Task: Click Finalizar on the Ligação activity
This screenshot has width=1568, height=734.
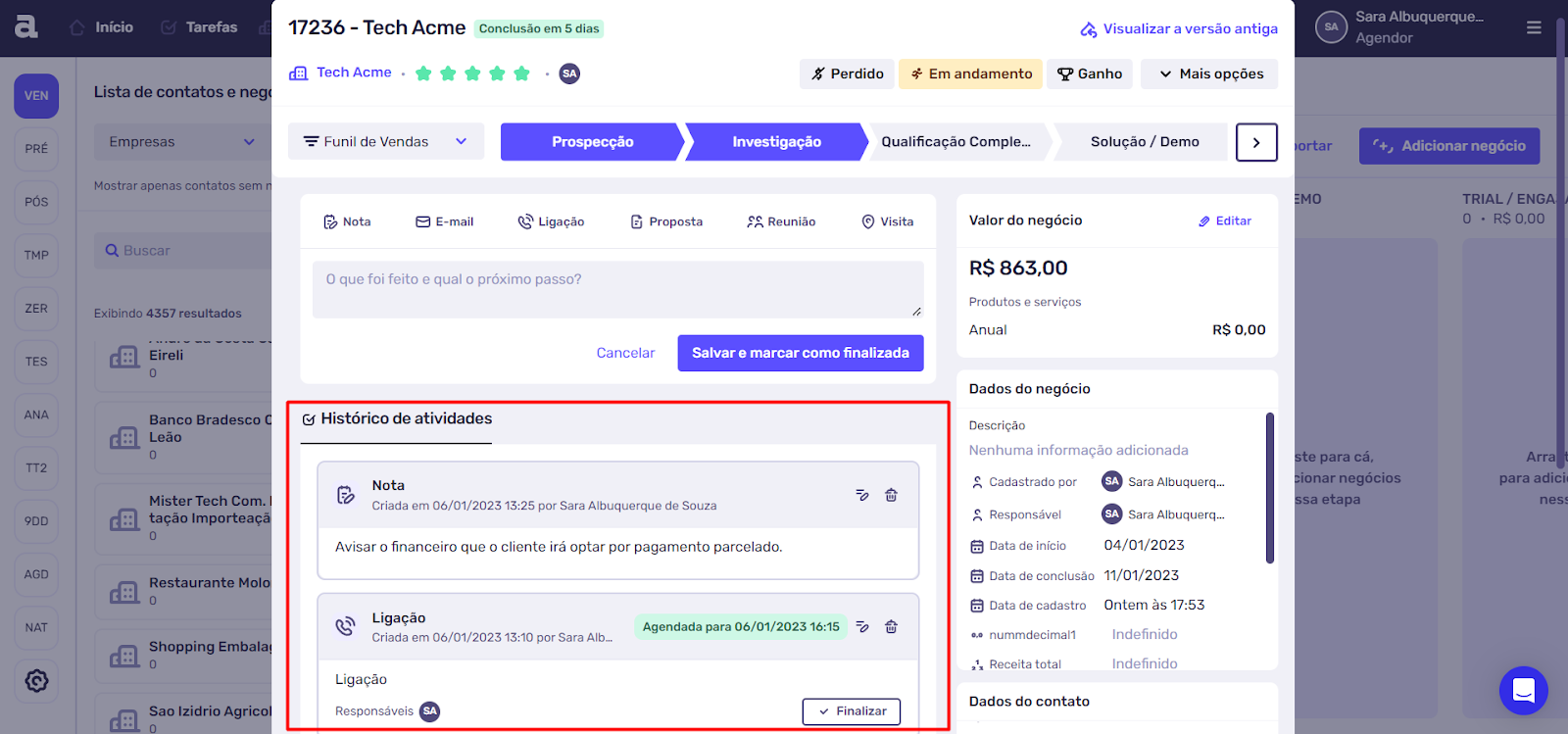Action: tap(852, 711)
